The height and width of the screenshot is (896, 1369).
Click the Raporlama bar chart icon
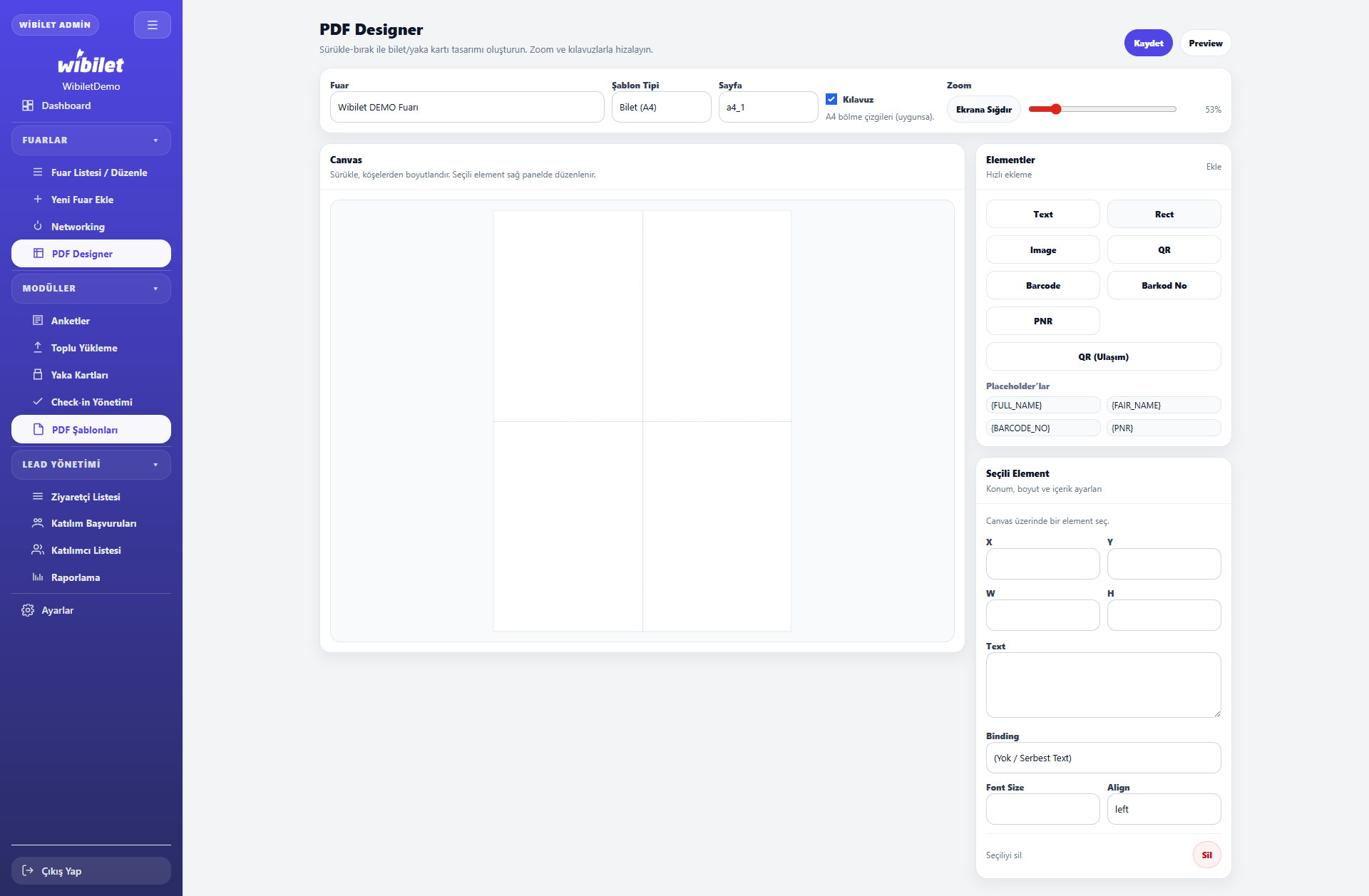point(38,577)
